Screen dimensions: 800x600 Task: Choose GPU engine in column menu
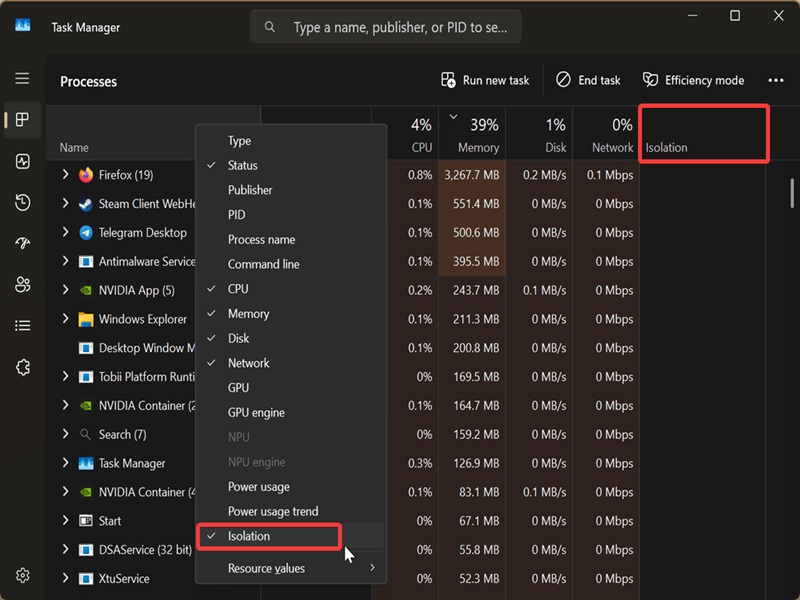pyautogui.click(x=291, y=413)
